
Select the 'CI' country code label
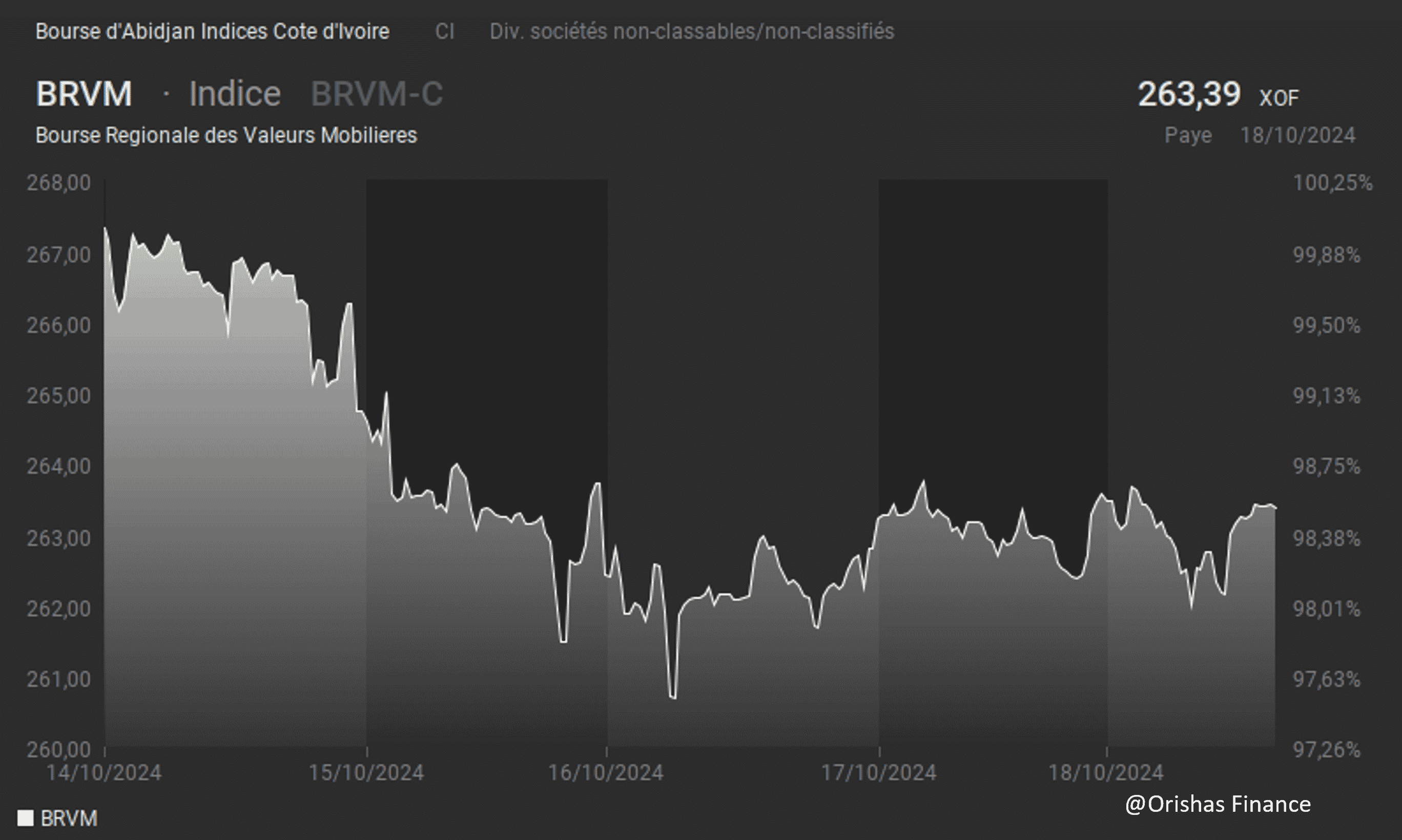(x=444, y=31)
